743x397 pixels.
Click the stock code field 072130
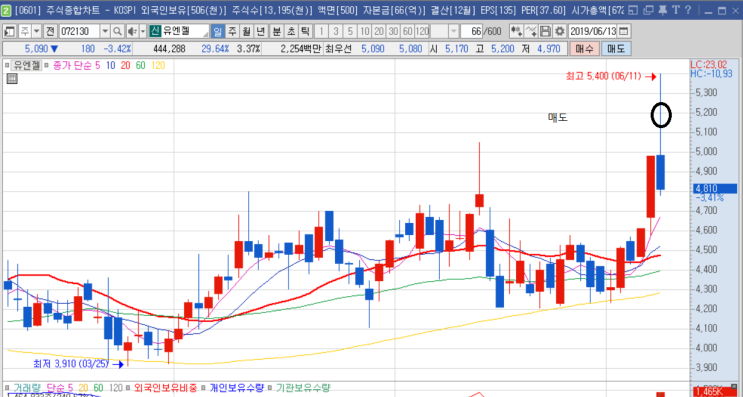click(x=79, y=31)
